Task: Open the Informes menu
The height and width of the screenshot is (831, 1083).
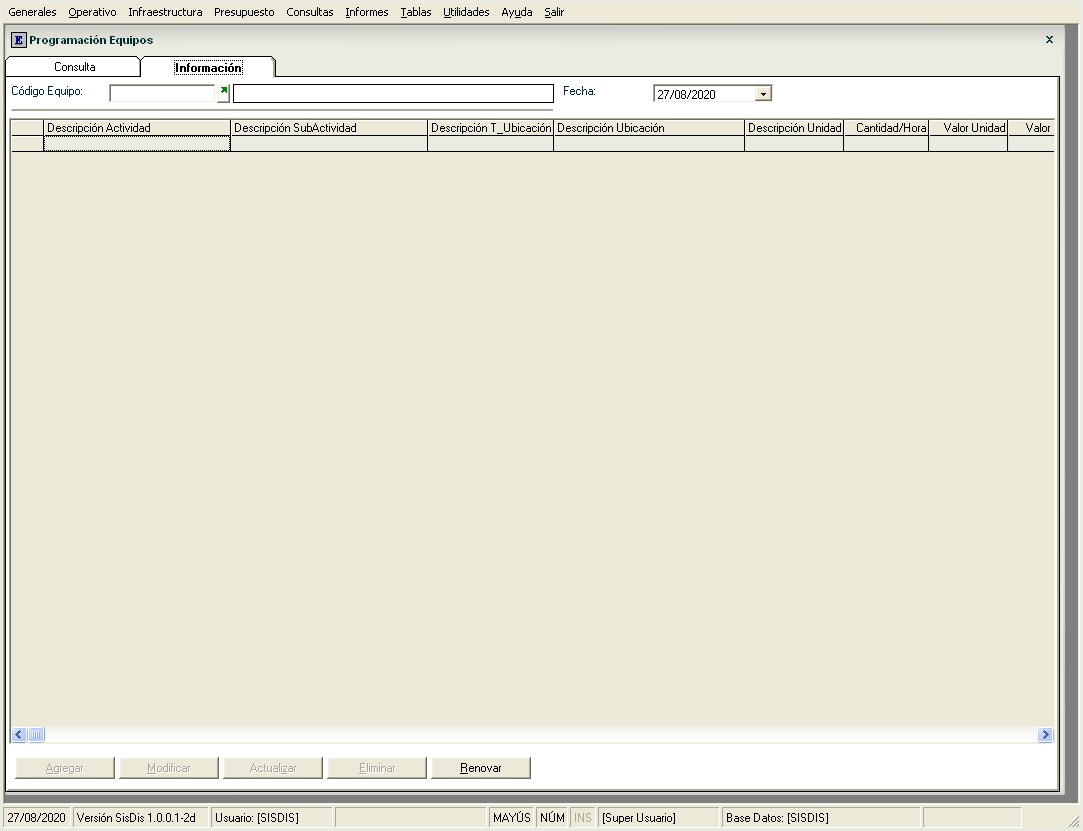Action: pyautogui.click(x=367, y=12)
